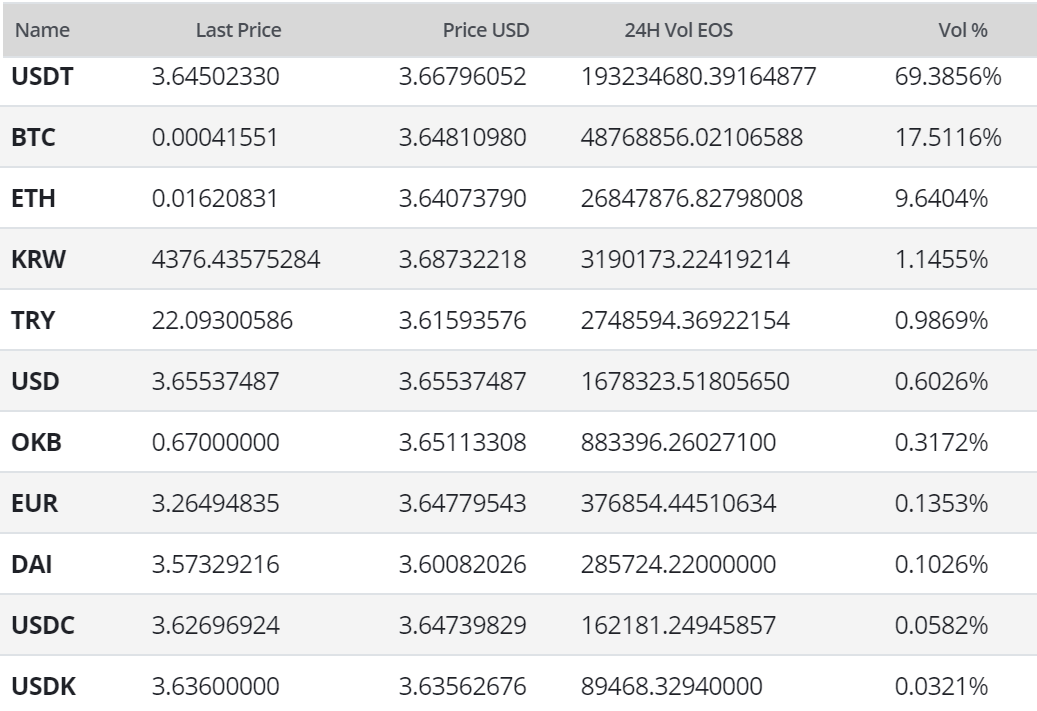Select the DAI row name

point(32,565)
